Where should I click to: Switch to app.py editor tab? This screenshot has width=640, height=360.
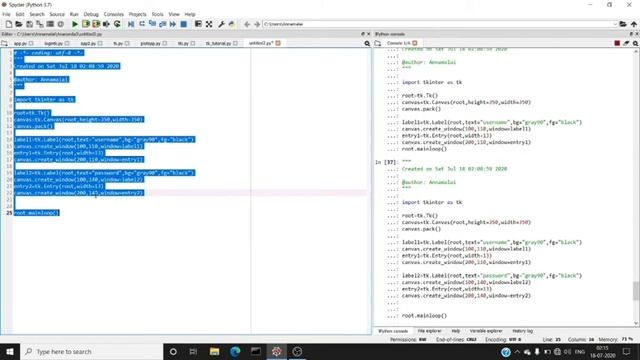(x=20, y=43)
